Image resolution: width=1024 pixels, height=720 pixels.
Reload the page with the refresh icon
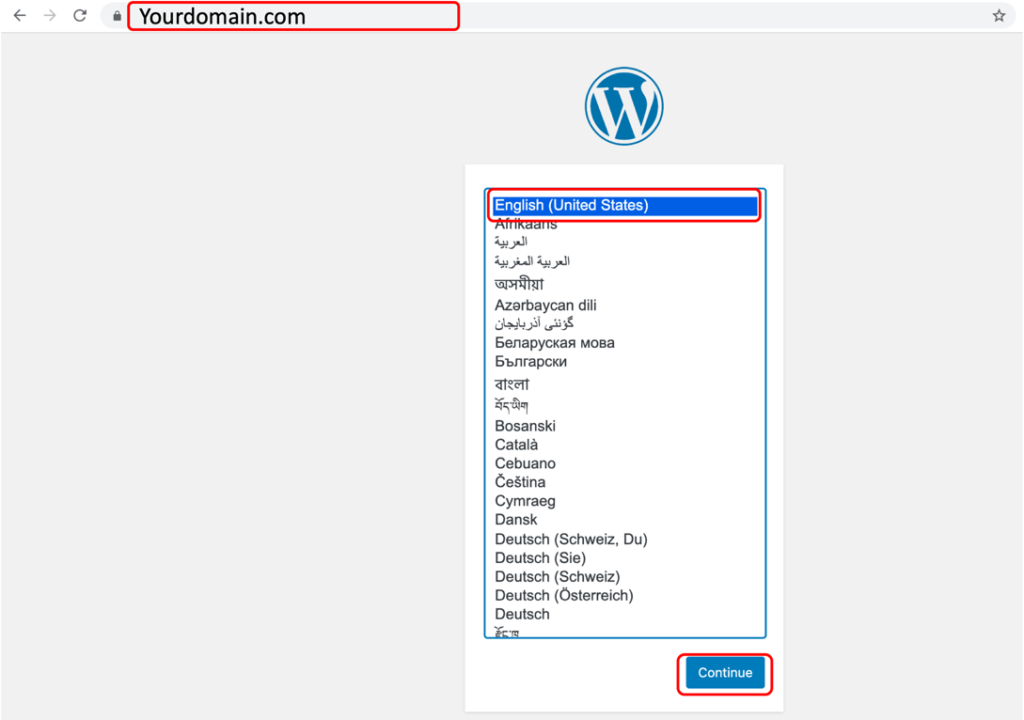coord(80,16)
